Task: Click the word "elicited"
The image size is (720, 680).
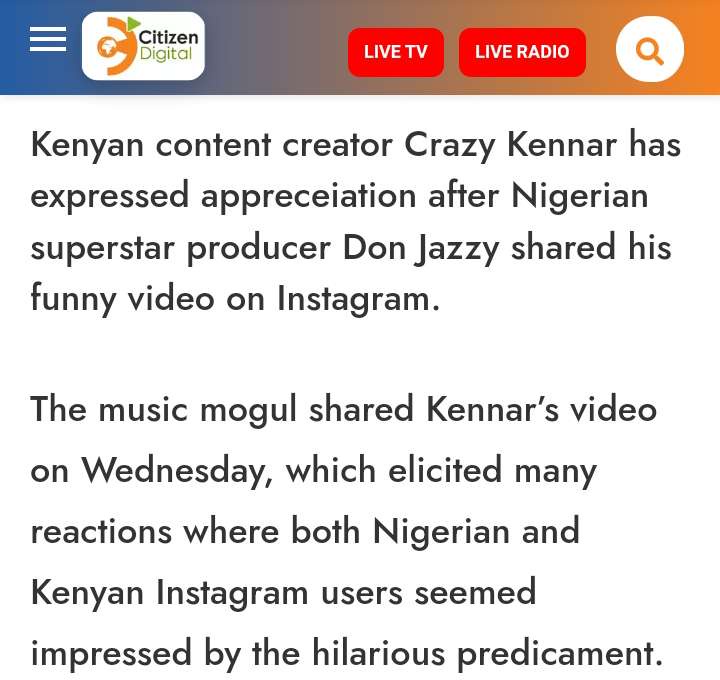Action: coord(445,470)
